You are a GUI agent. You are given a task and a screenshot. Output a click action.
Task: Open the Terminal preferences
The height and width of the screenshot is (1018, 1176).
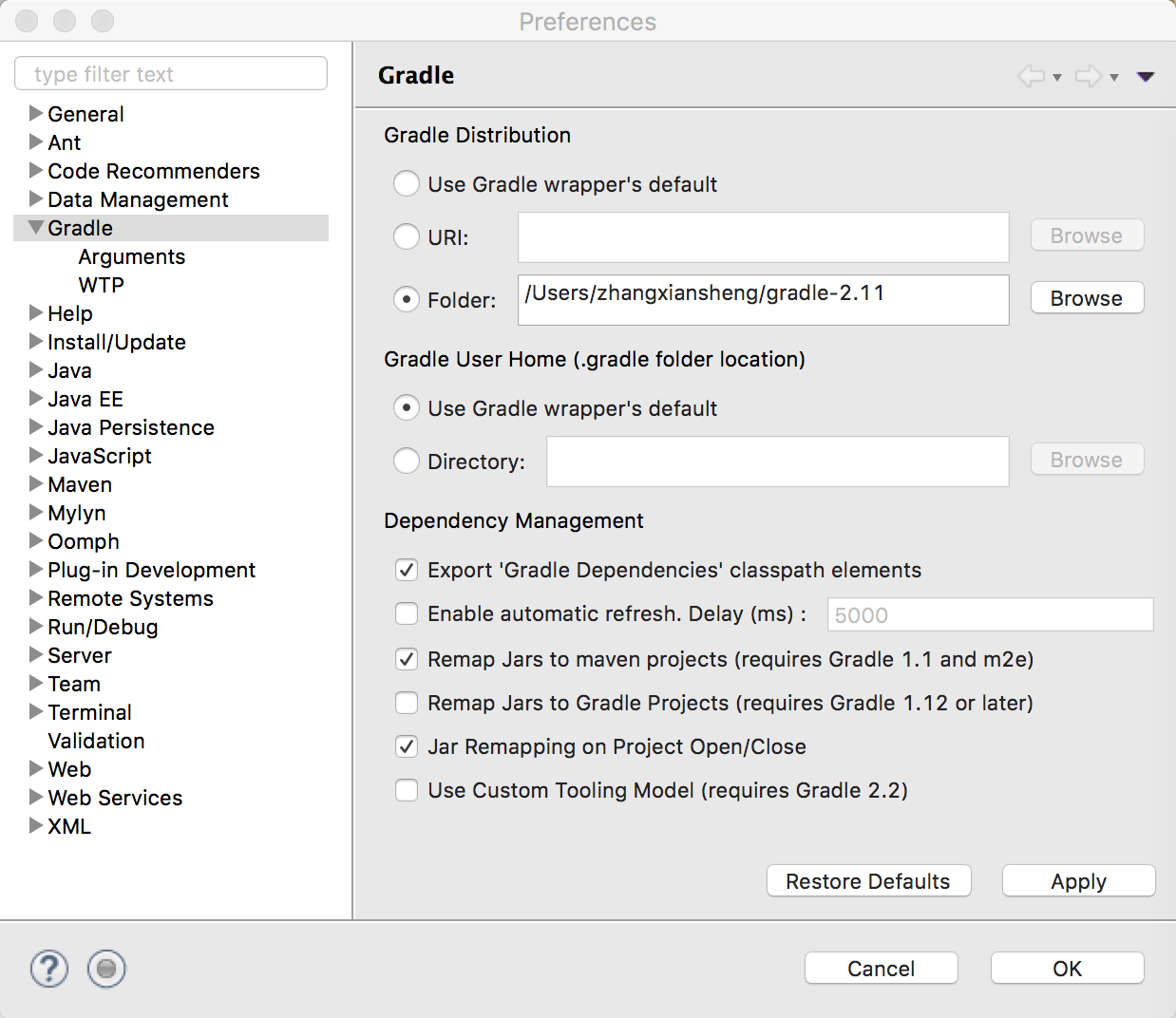coord(89,712)
